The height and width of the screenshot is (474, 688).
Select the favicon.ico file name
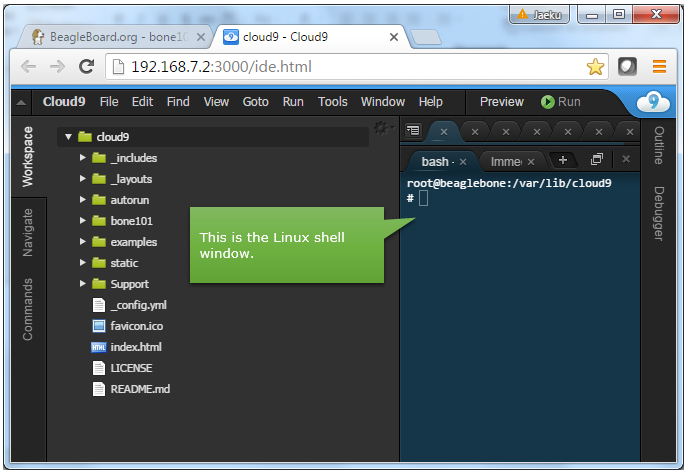(136, 326)
